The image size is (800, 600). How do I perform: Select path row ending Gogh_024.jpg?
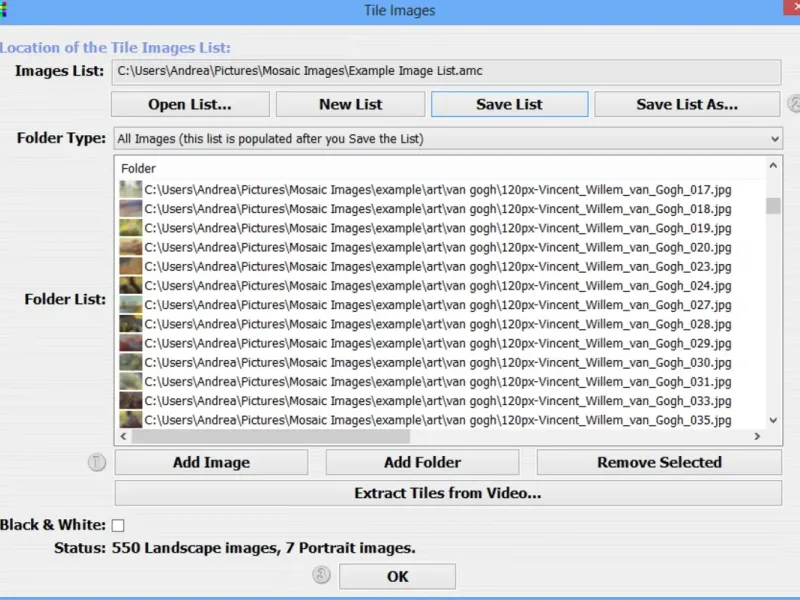(x=438, y=286)
